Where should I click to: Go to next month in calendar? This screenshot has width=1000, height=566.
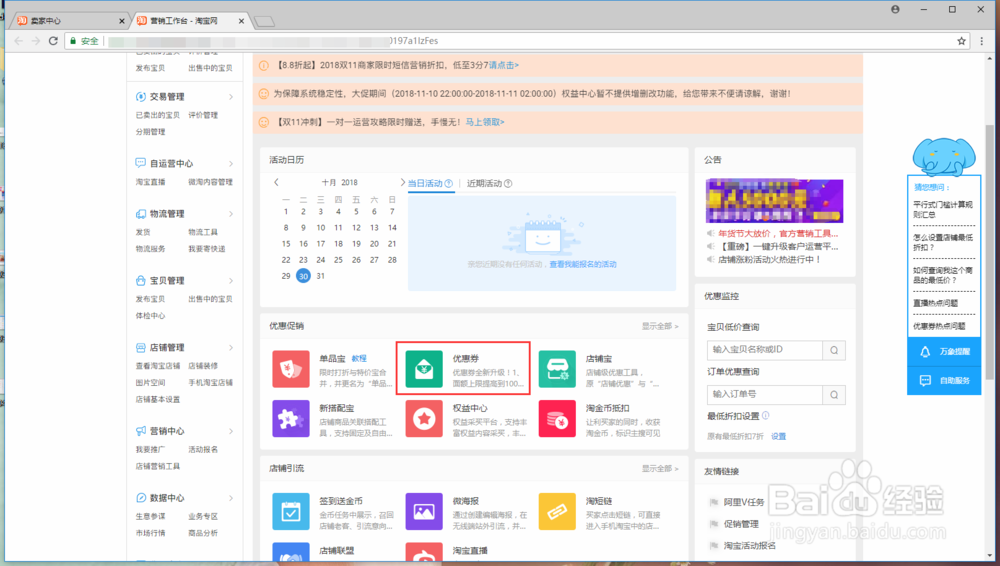[402, 182]
